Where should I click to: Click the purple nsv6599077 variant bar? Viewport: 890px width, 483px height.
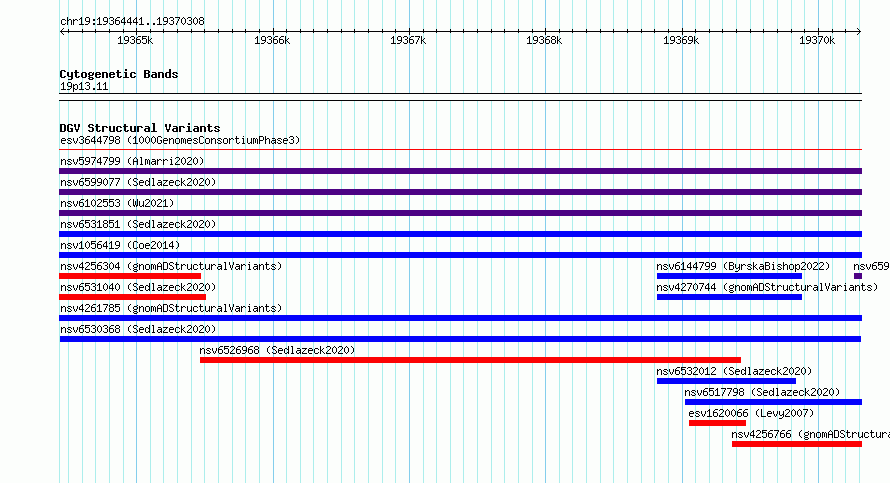460,192
